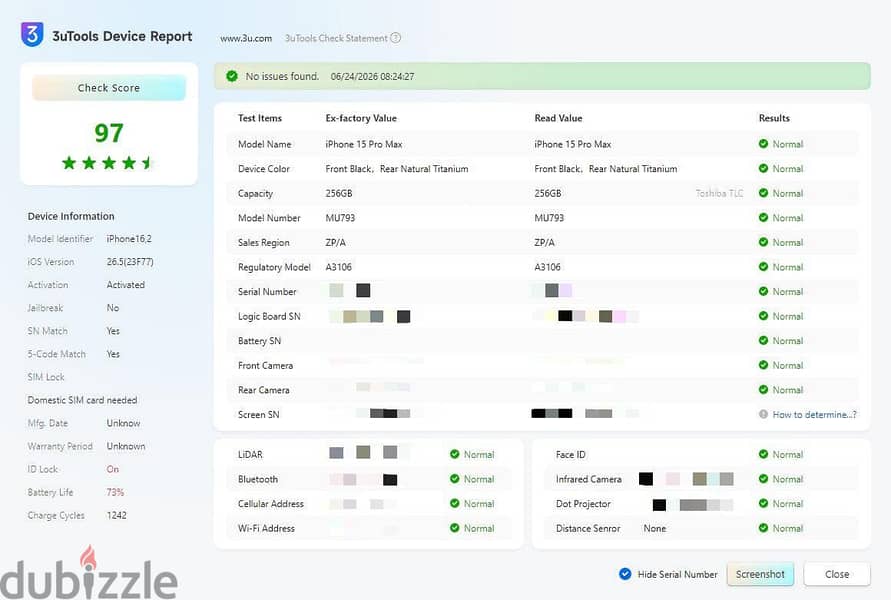Screen dimensions: 891x600
Task: Click the No issues found message
Action: pyautogui.click(x=282, y=76)
